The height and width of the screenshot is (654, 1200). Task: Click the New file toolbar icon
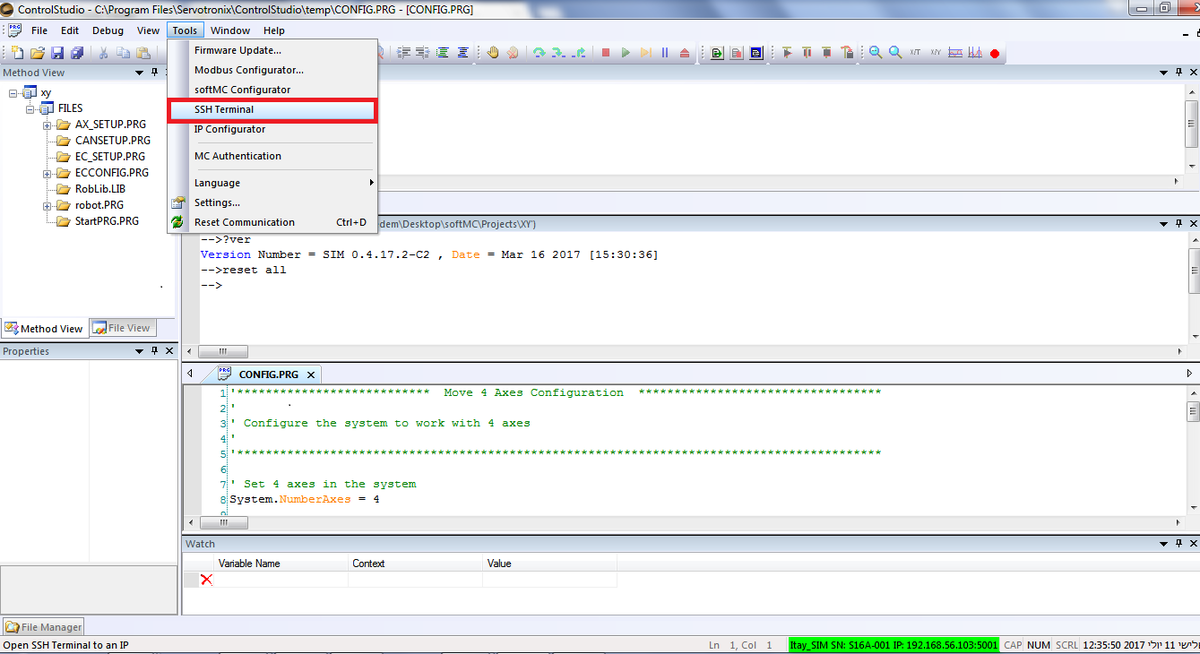point(17,53)
